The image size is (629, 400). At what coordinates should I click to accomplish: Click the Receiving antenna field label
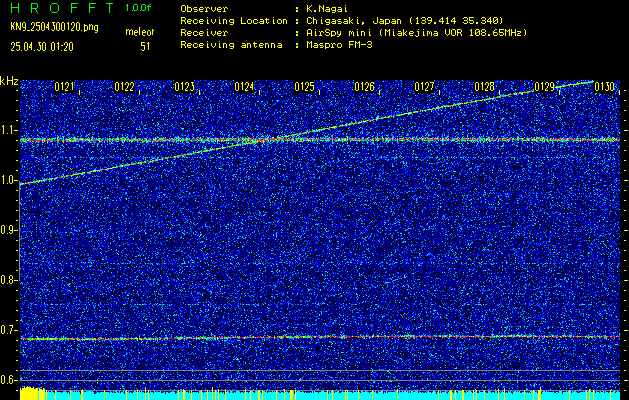point(231,45)
